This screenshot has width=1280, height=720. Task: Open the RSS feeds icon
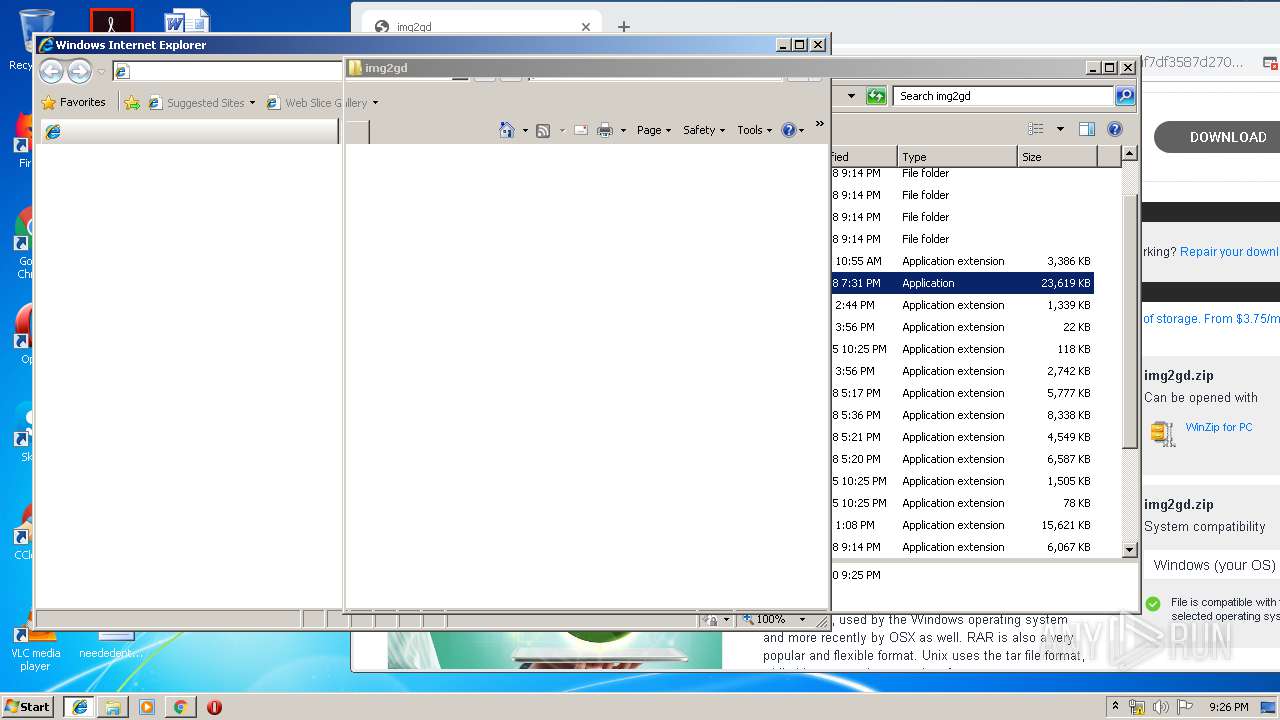pyautogui.click(x=543, y=130)
